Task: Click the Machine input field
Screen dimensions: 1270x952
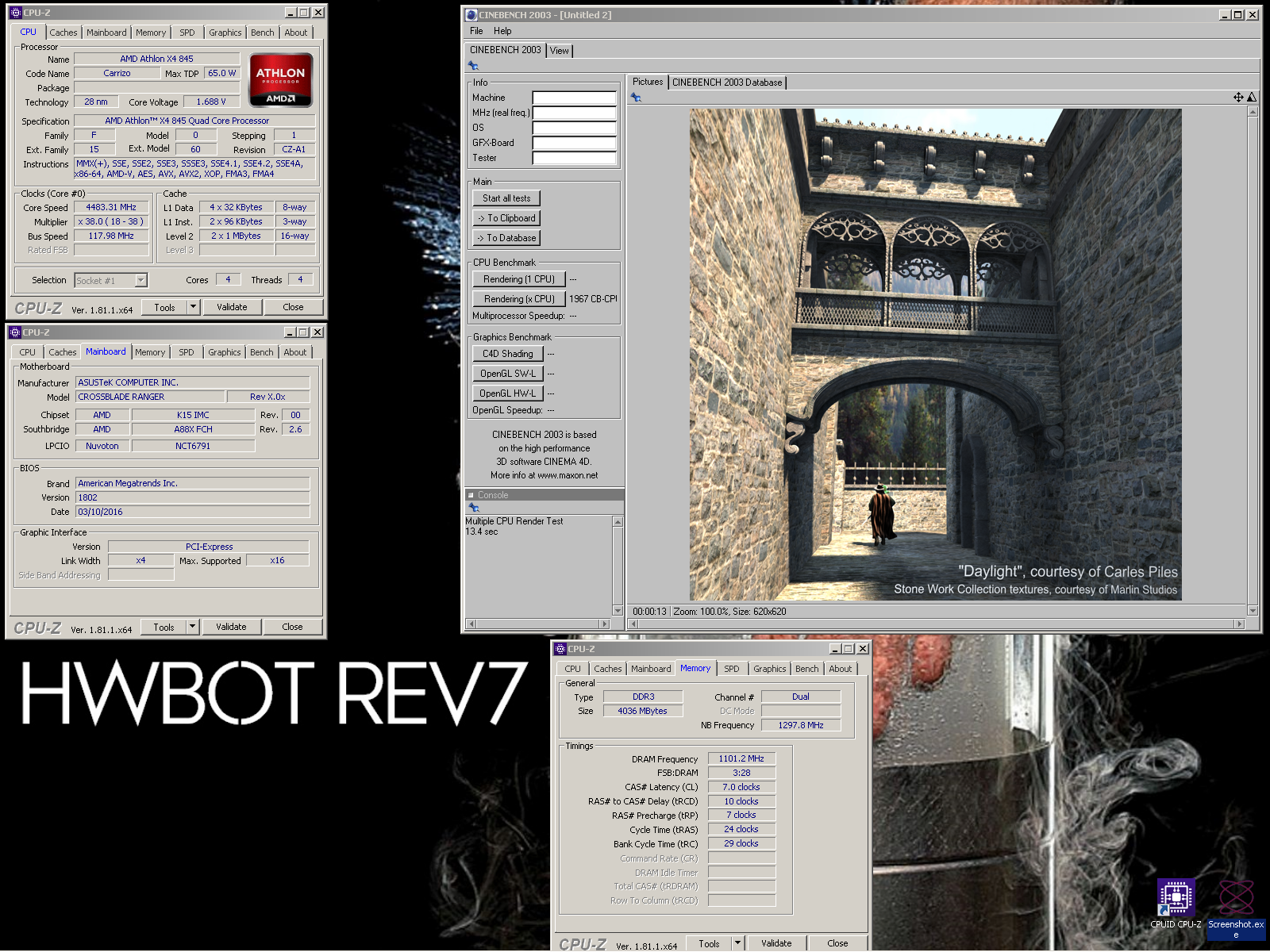Action: (575, 98)
